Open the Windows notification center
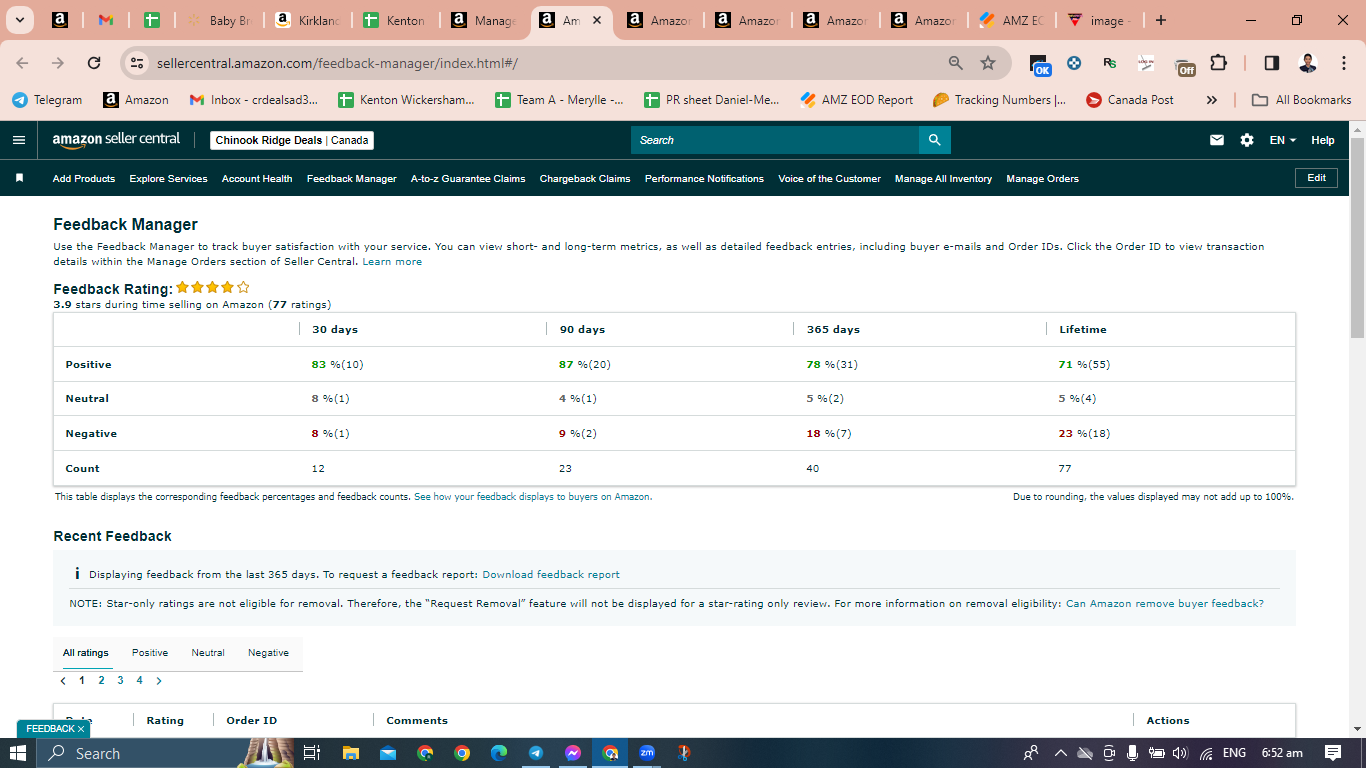The width and height of the screenshot is (1366, 768). tap(1332, 753)
